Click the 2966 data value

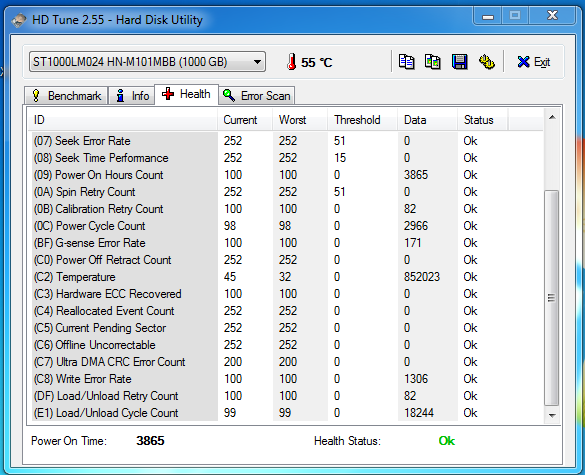(x=416, y=226)
